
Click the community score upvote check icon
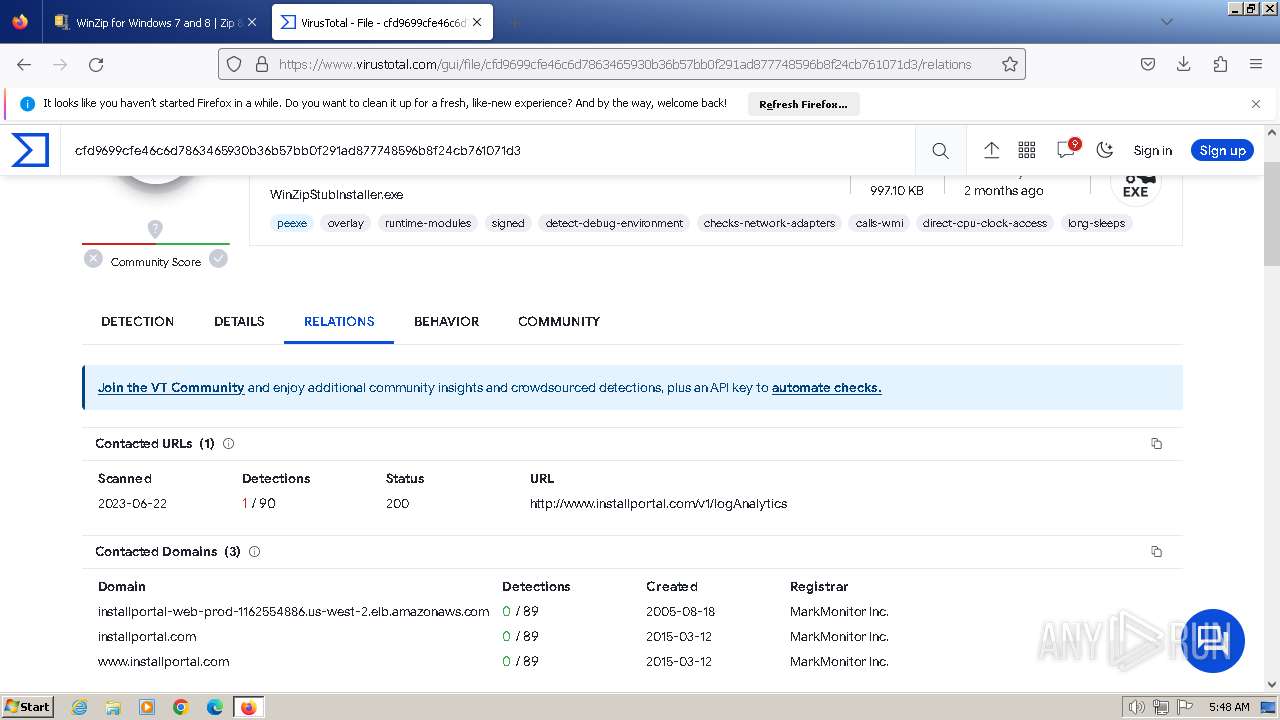coord(219,259)
